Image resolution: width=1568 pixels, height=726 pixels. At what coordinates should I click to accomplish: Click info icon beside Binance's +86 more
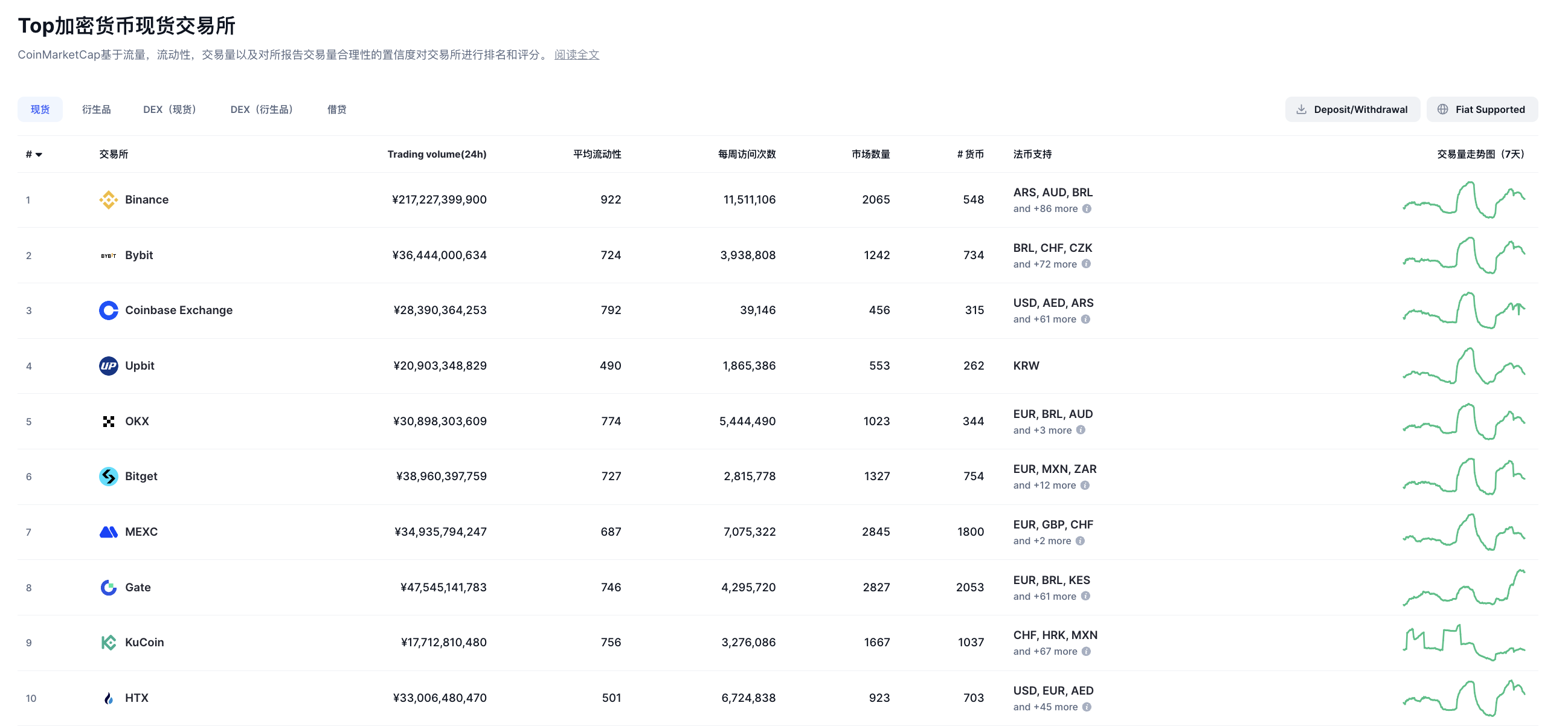(x=1087, y=209)
